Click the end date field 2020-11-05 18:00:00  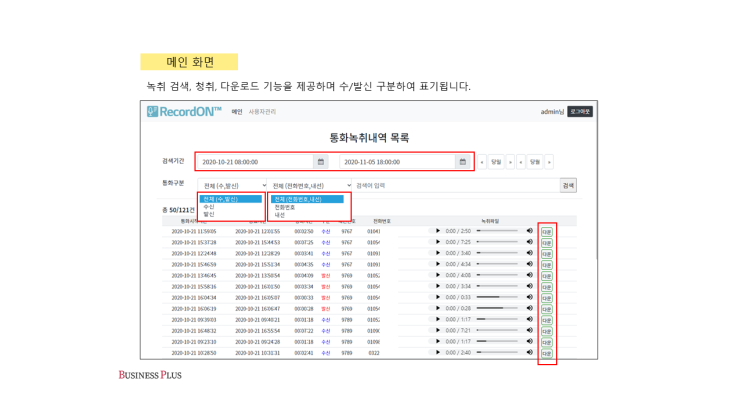[397, 162]
